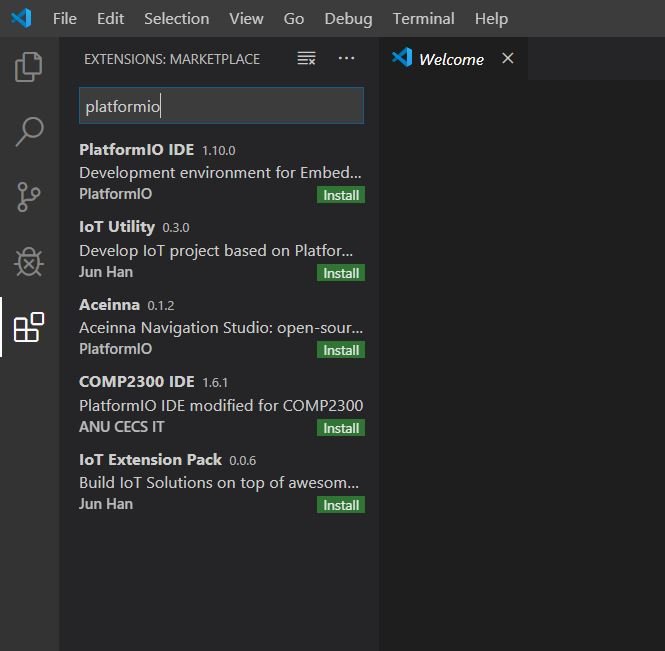The height and width of the screenshot is (651, 665).
Task: Open the Go menu
Action: click(294, 19)
